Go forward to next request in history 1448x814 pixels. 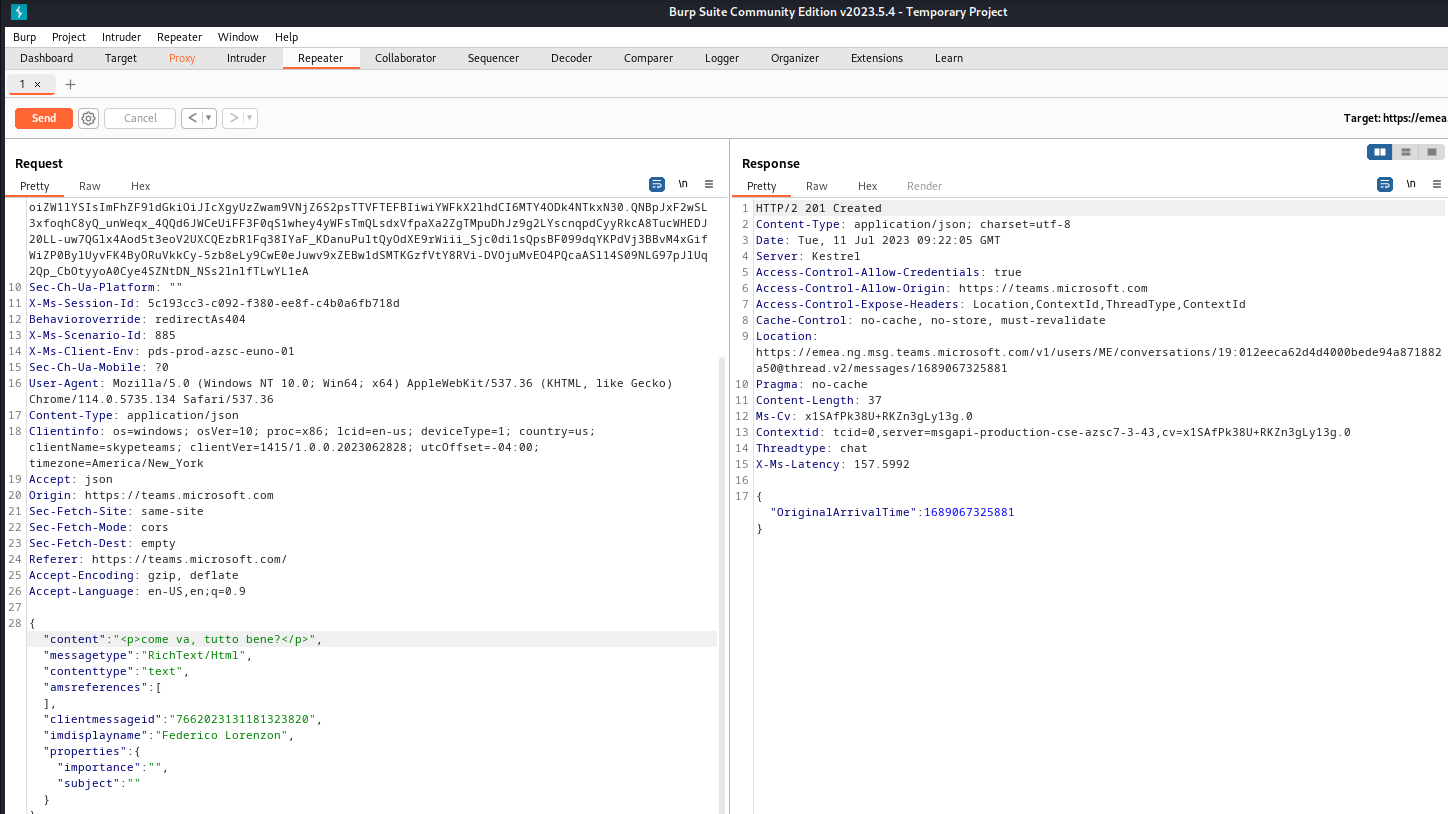233,118
